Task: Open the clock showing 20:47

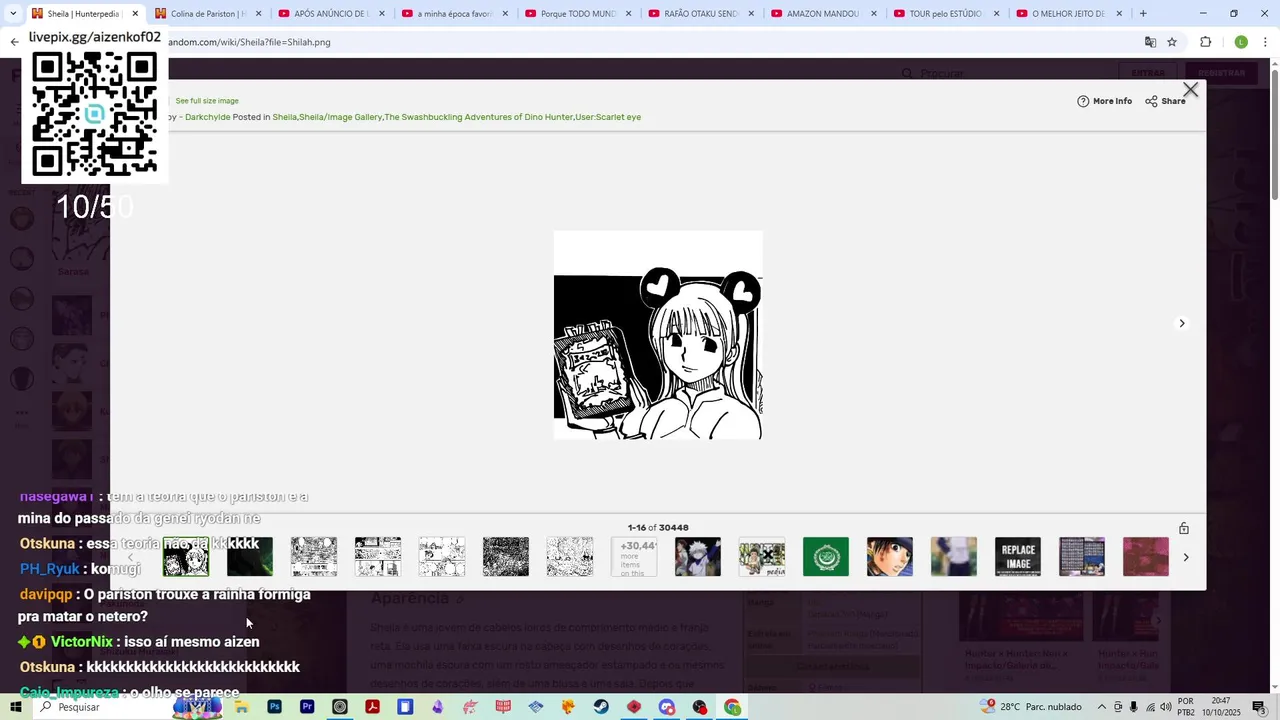Action: (x=1221, y=707)
